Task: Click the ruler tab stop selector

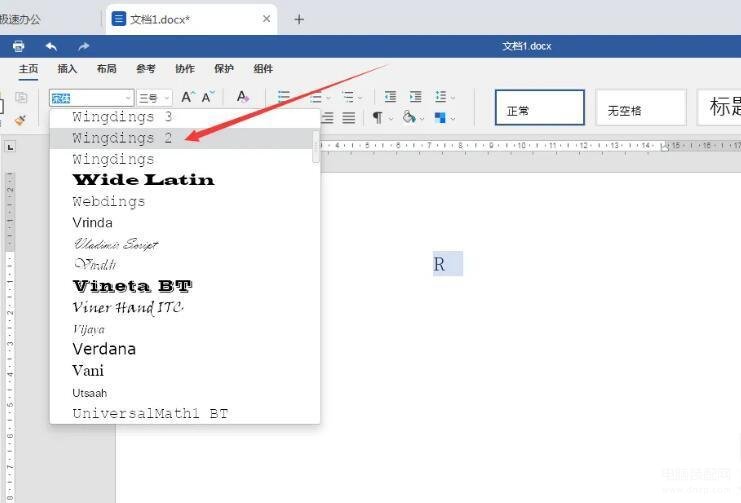Action: (x=10, y=147)
